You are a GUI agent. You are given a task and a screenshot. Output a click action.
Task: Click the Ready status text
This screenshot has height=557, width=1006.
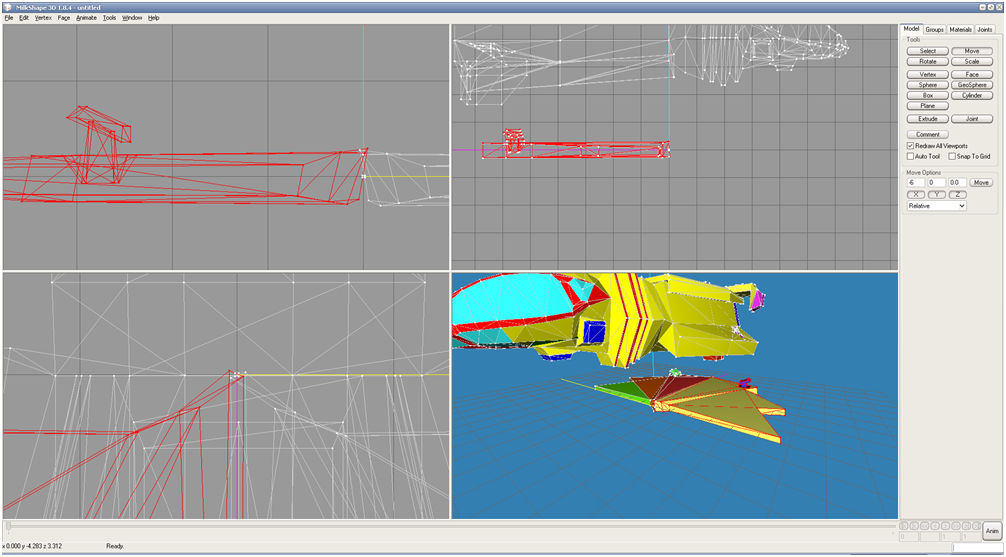tap(115, 547)
